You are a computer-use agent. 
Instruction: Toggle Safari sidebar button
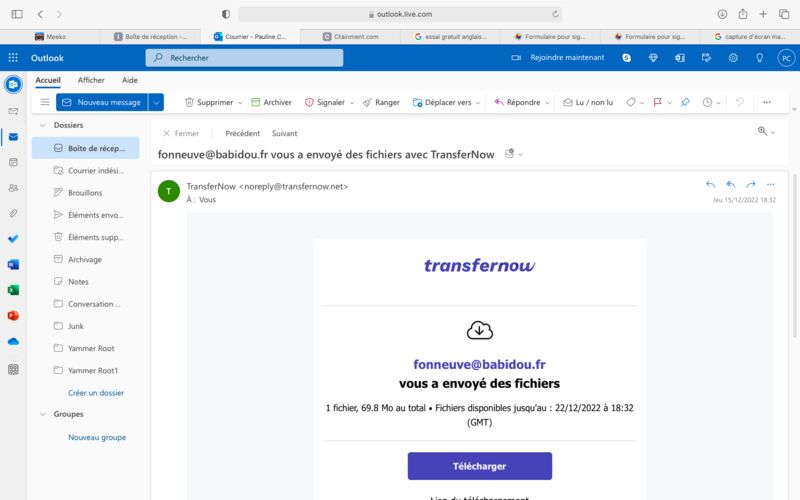tap(17, 14)
